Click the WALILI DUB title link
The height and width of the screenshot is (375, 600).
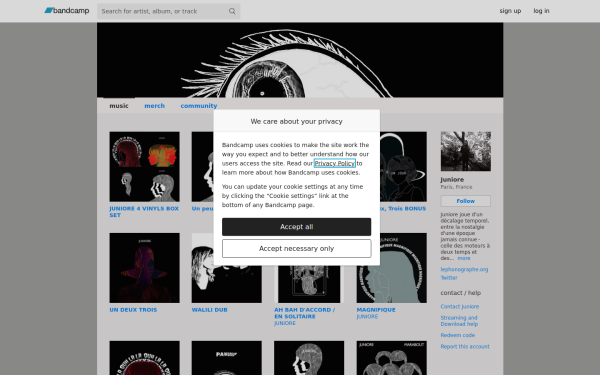click(209, 310)
